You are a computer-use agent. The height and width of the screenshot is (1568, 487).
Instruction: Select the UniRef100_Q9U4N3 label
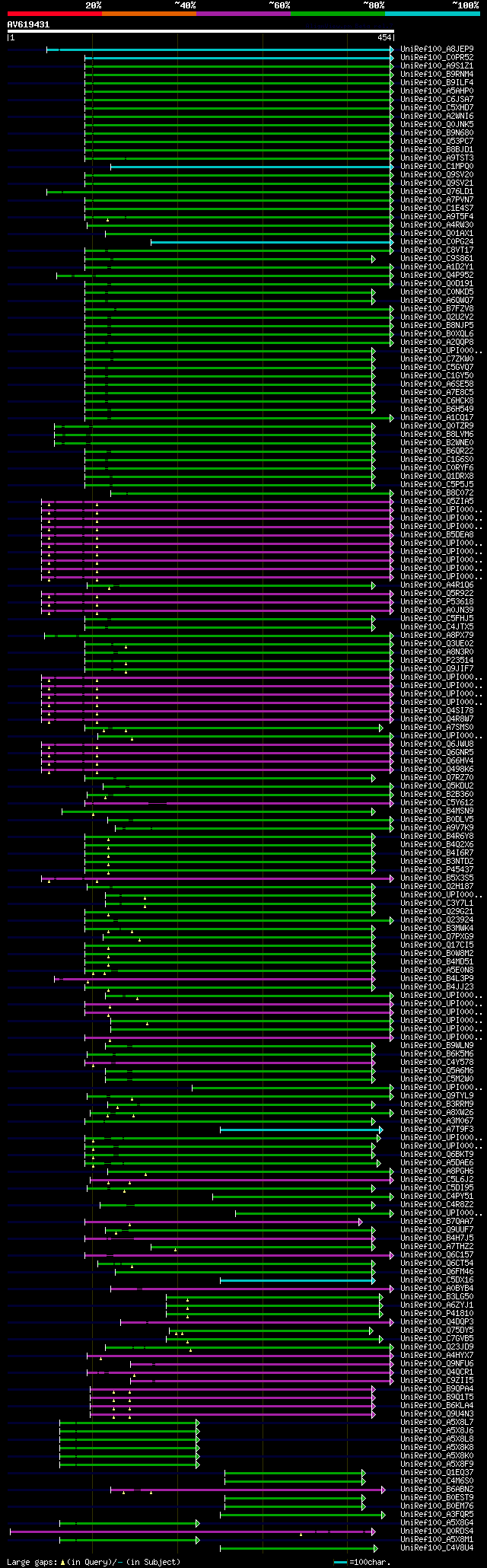point(437,1414)
